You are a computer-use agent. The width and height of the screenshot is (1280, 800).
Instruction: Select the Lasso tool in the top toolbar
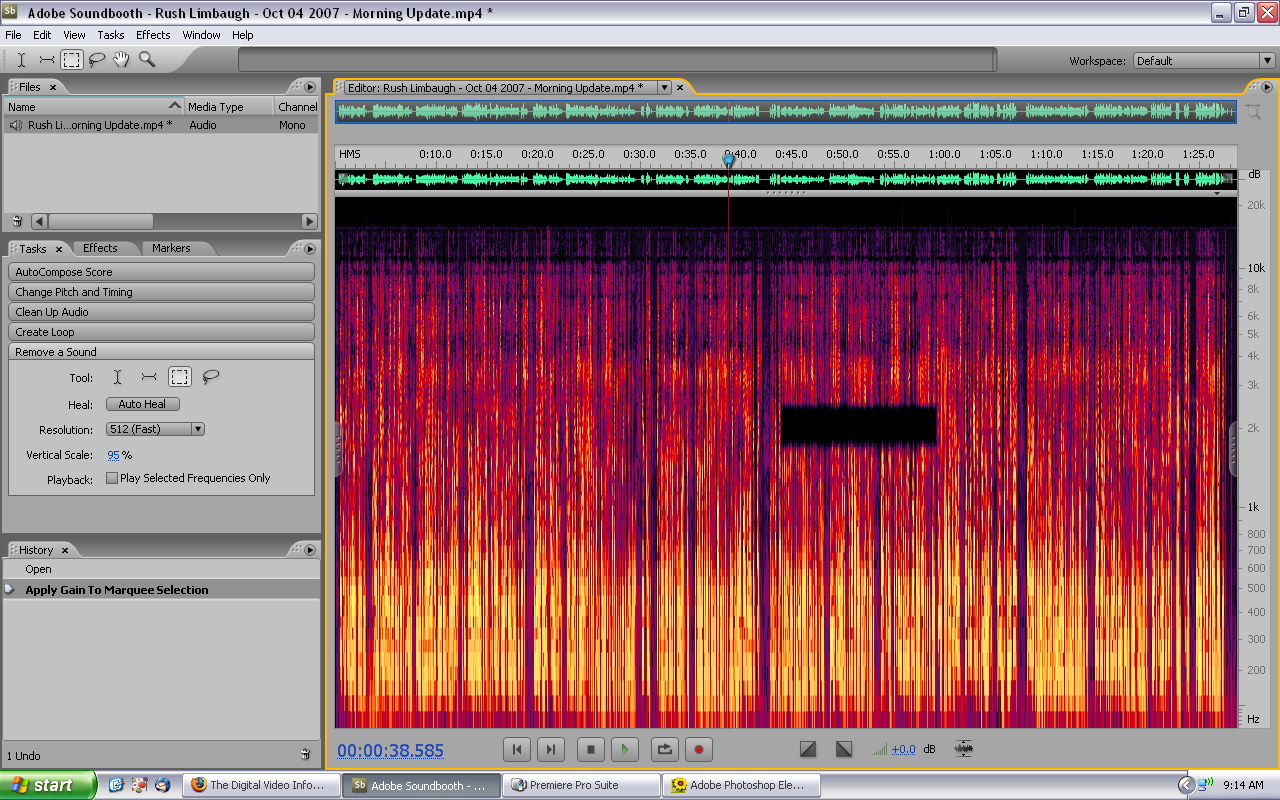click(x=97, y=60)
